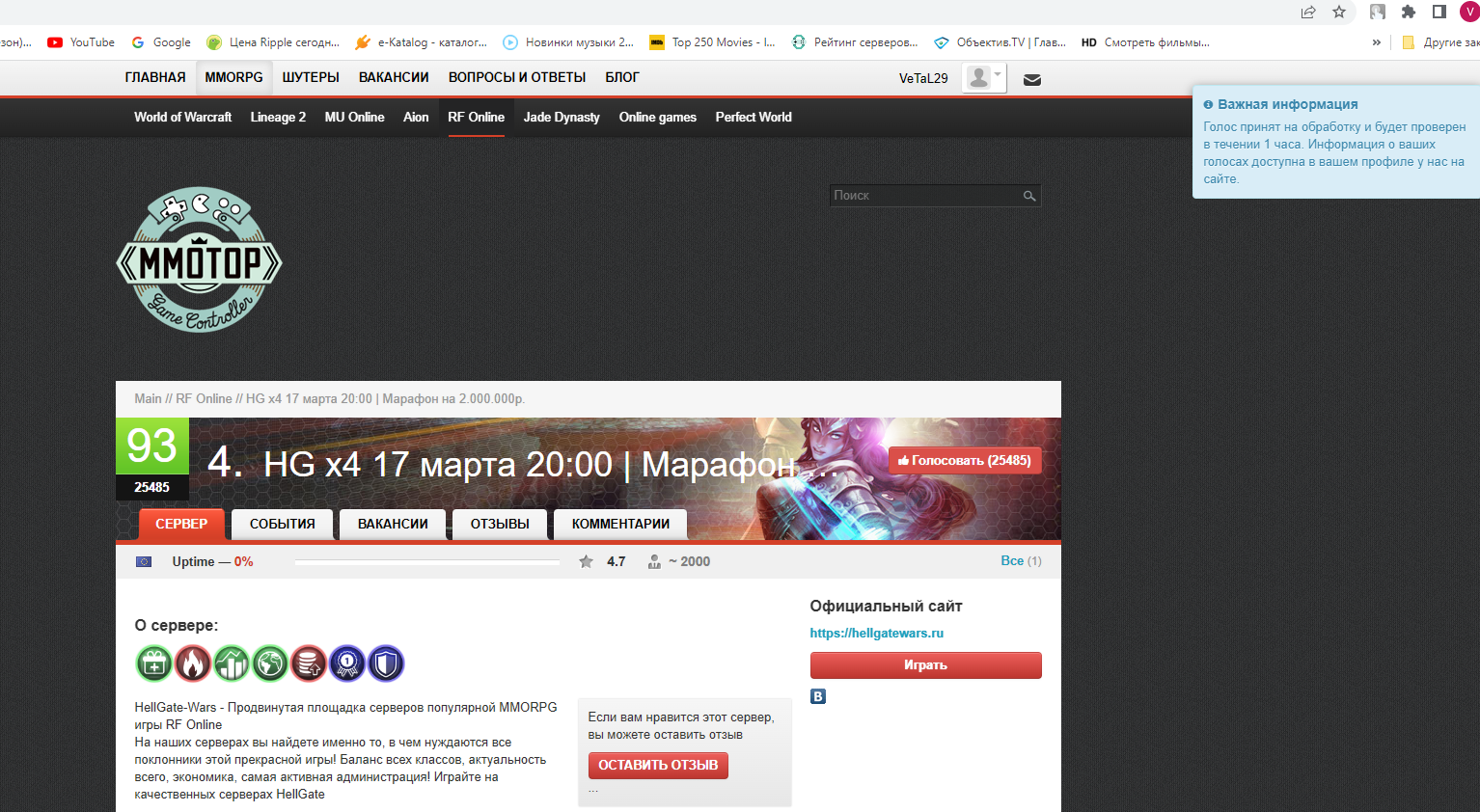Click the MMOTOP Game Controller logo
The height and width of the screenshot is (812, 1480).
click(199, 259)
